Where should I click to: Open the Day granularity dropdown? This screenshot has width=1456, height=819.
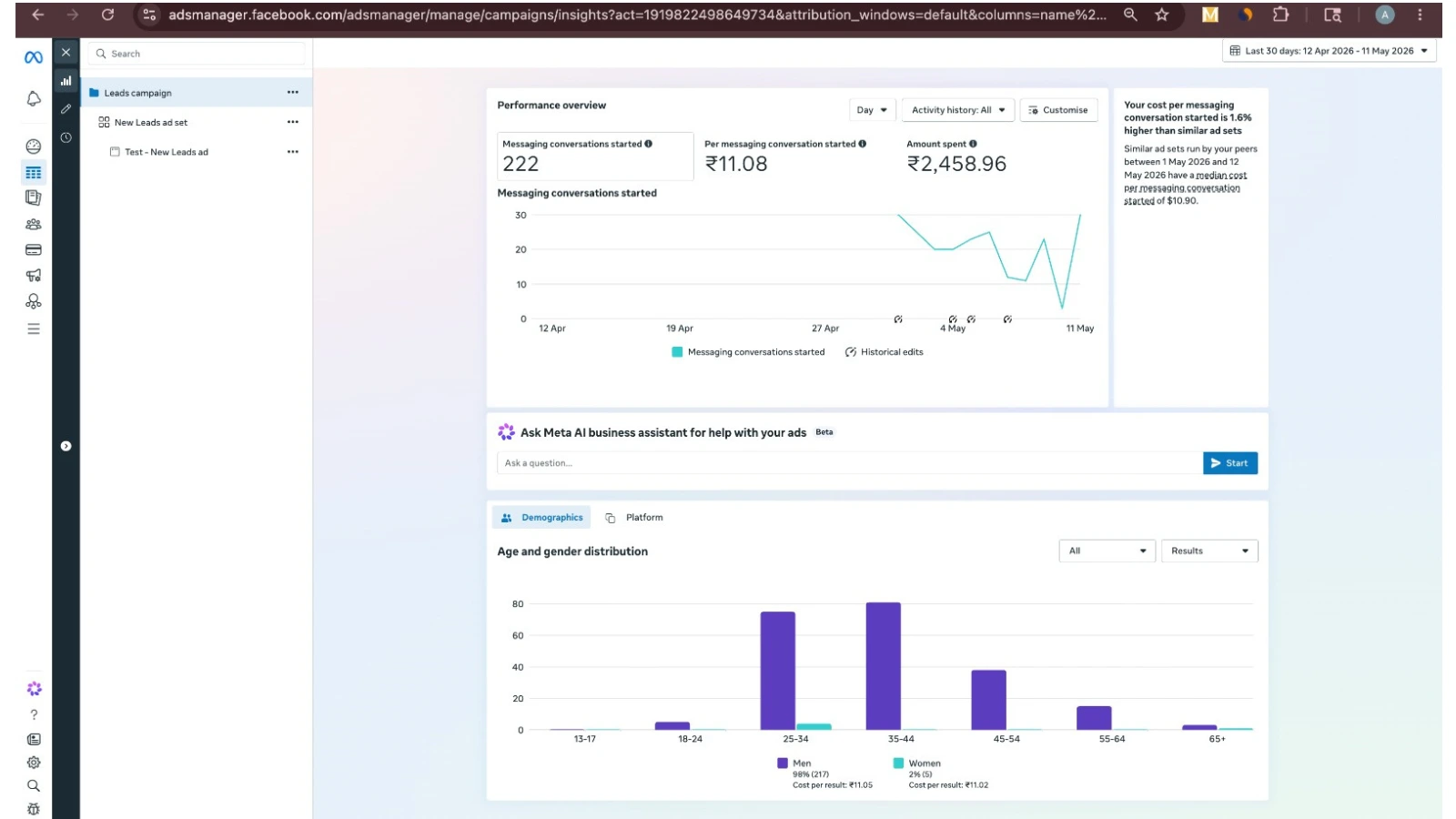click(872, 110)
